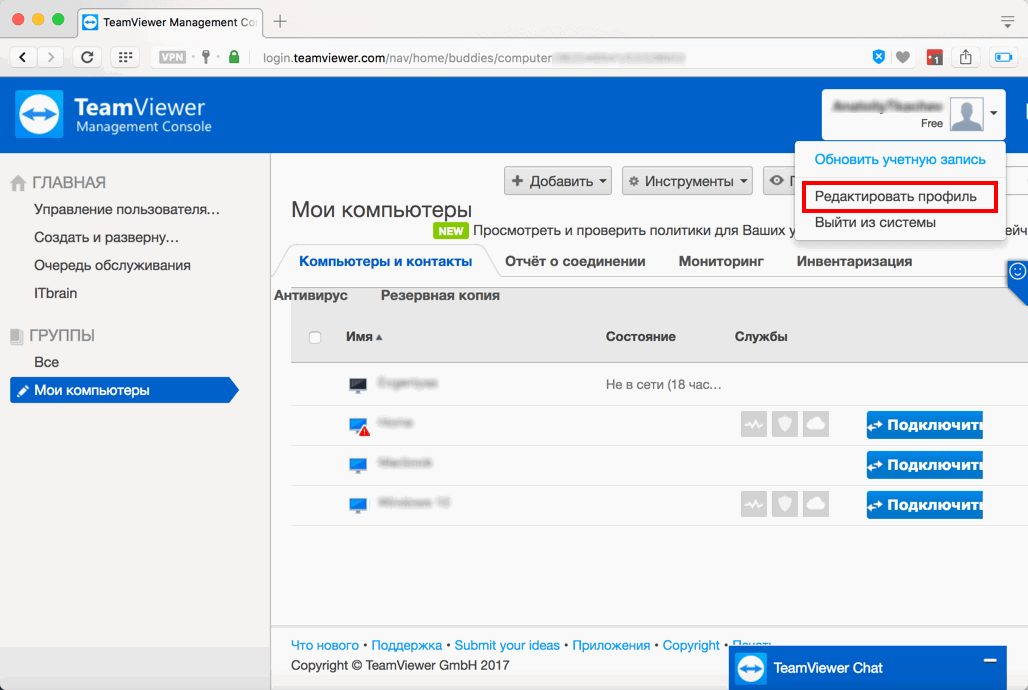Screen dimensions: 1028x690
Task: Click monitoring pulse icon in second row
Action: (754, 424)
